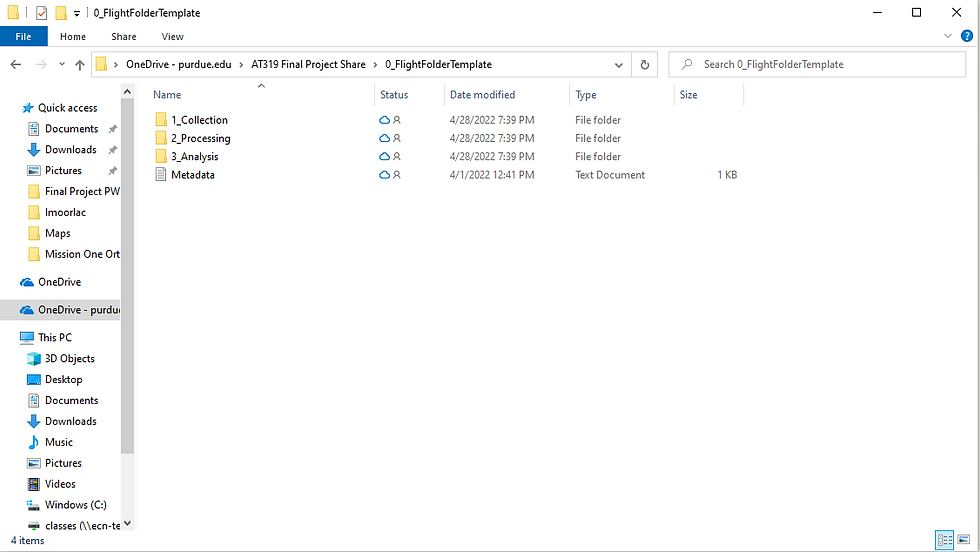Click chevron after OneDrive - purdue.edu breadcrumb
This screenshot has height=552, width=980.
pyautogui.click(x=241, y=64)
